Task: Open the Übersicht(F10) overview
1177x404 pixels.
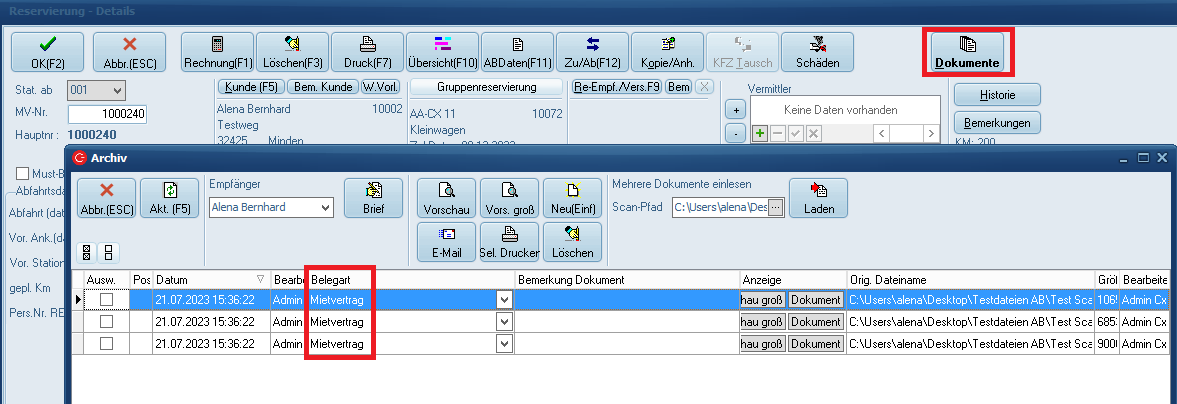Action: (x=442, y=52)
